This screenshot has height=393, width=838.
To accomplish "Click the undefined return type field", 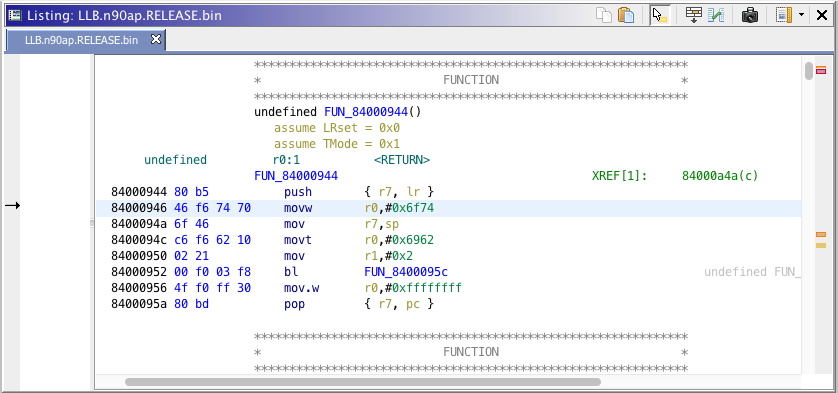I will 175,160.
